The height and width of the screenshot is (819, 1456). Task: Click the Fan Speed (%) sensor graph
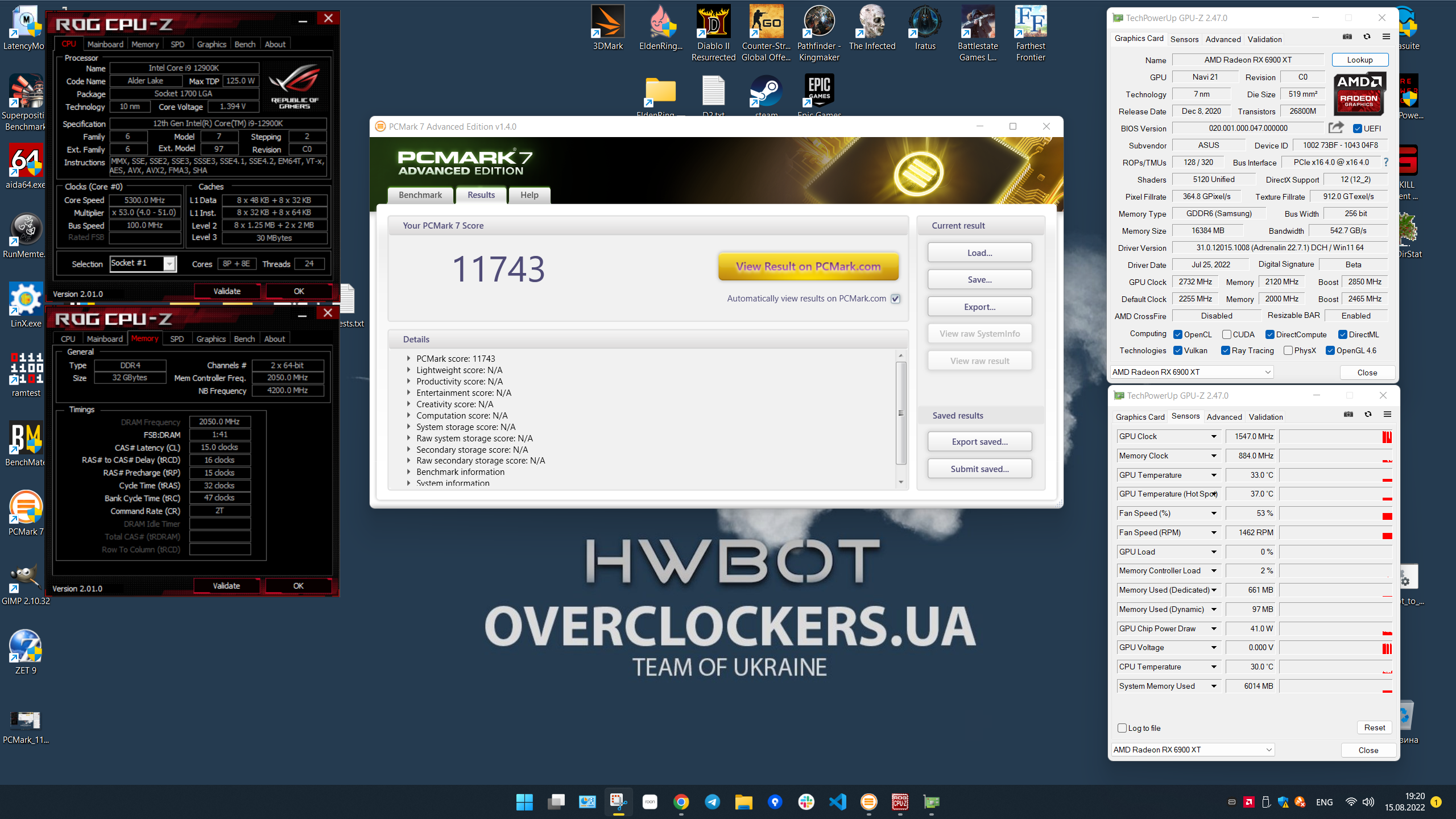tap(1335, 514)
